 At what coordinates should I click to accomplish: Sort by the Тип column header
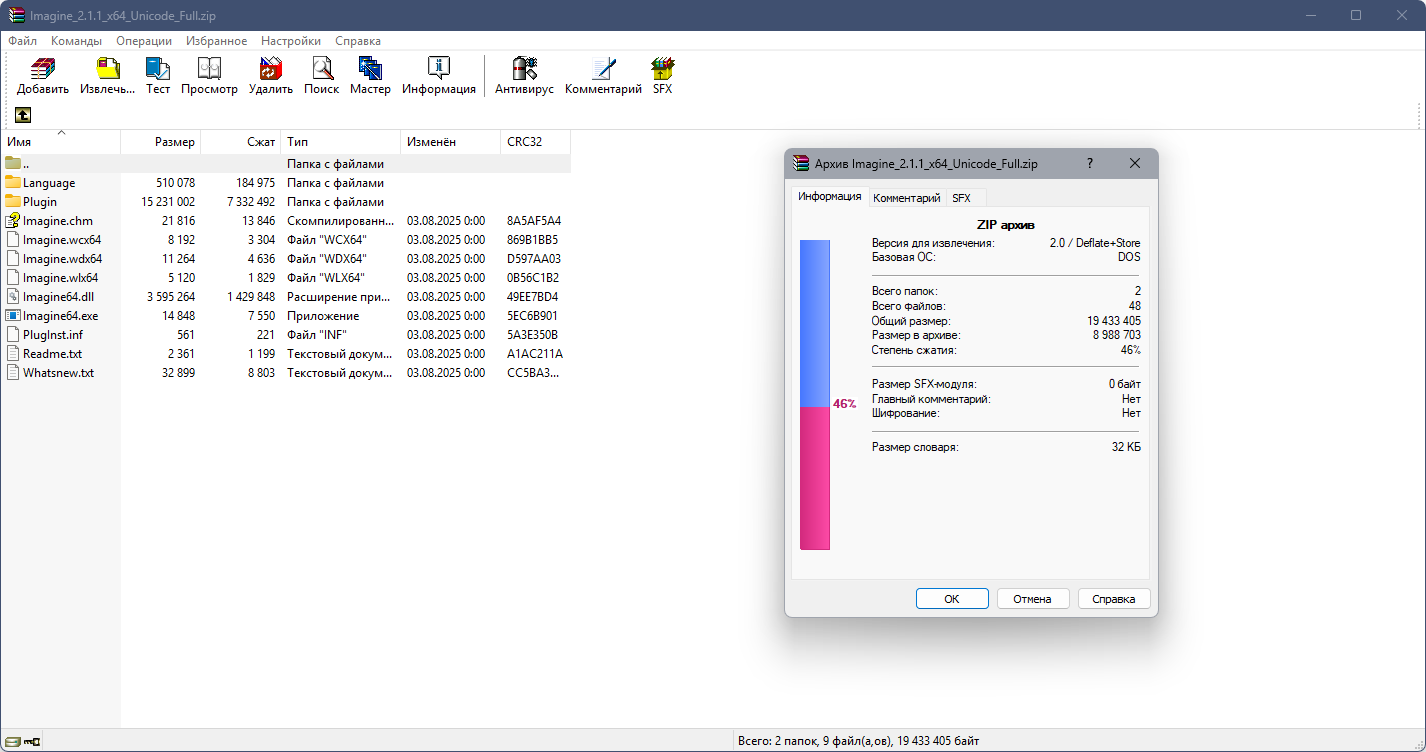(341, 142)
